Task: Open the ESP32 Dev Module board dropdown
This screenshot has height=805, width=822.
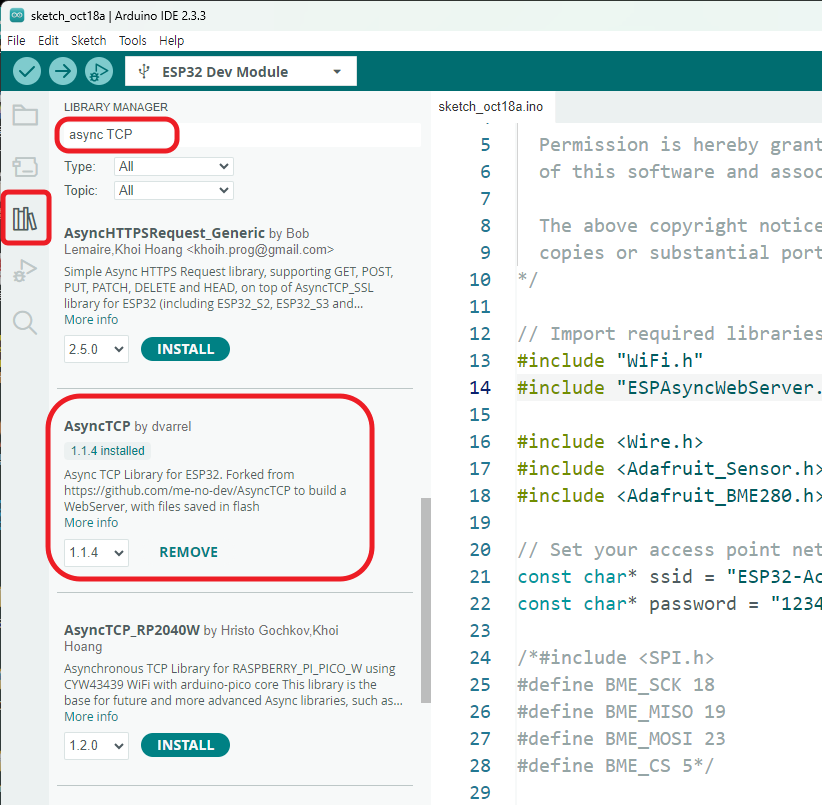Action: pos(241,71)
